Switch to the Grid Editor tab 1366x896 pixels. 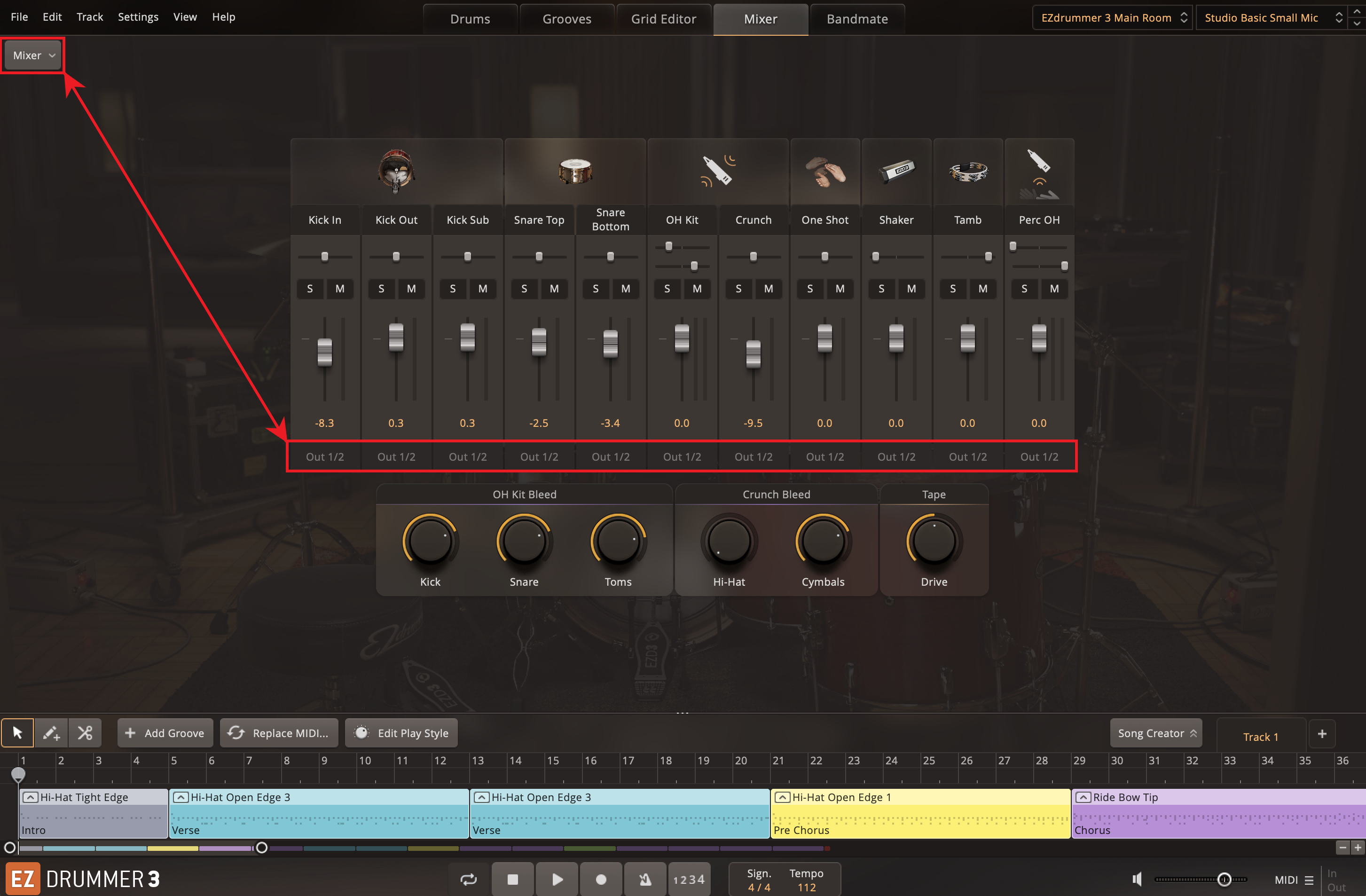[663, 19]
